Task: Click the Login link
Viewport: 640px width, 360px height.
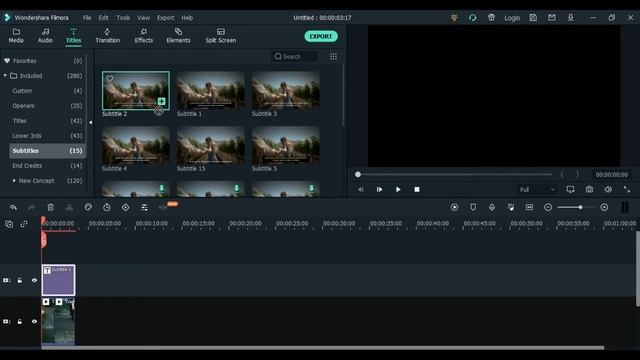Action: tap(512, 18)
